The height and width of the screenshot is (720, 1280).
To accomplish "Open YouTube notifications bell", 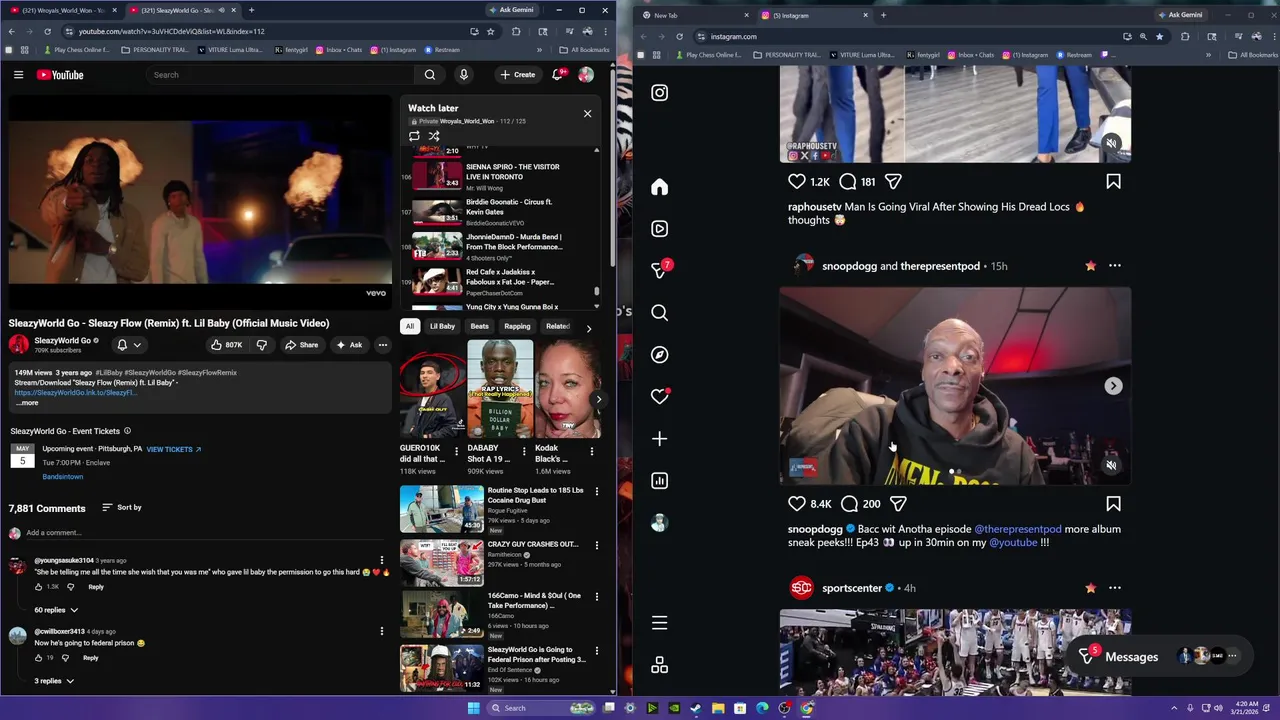I will point(558,75).
